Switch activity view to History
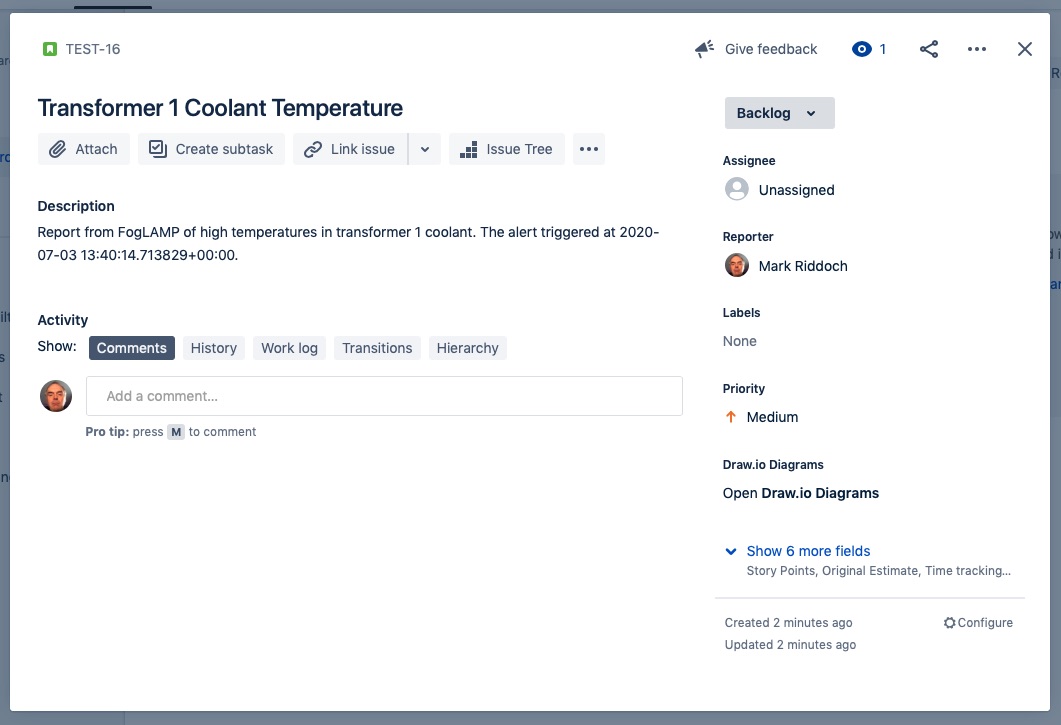This screenshot has height=725, width=1061. [x=213, y=347]
